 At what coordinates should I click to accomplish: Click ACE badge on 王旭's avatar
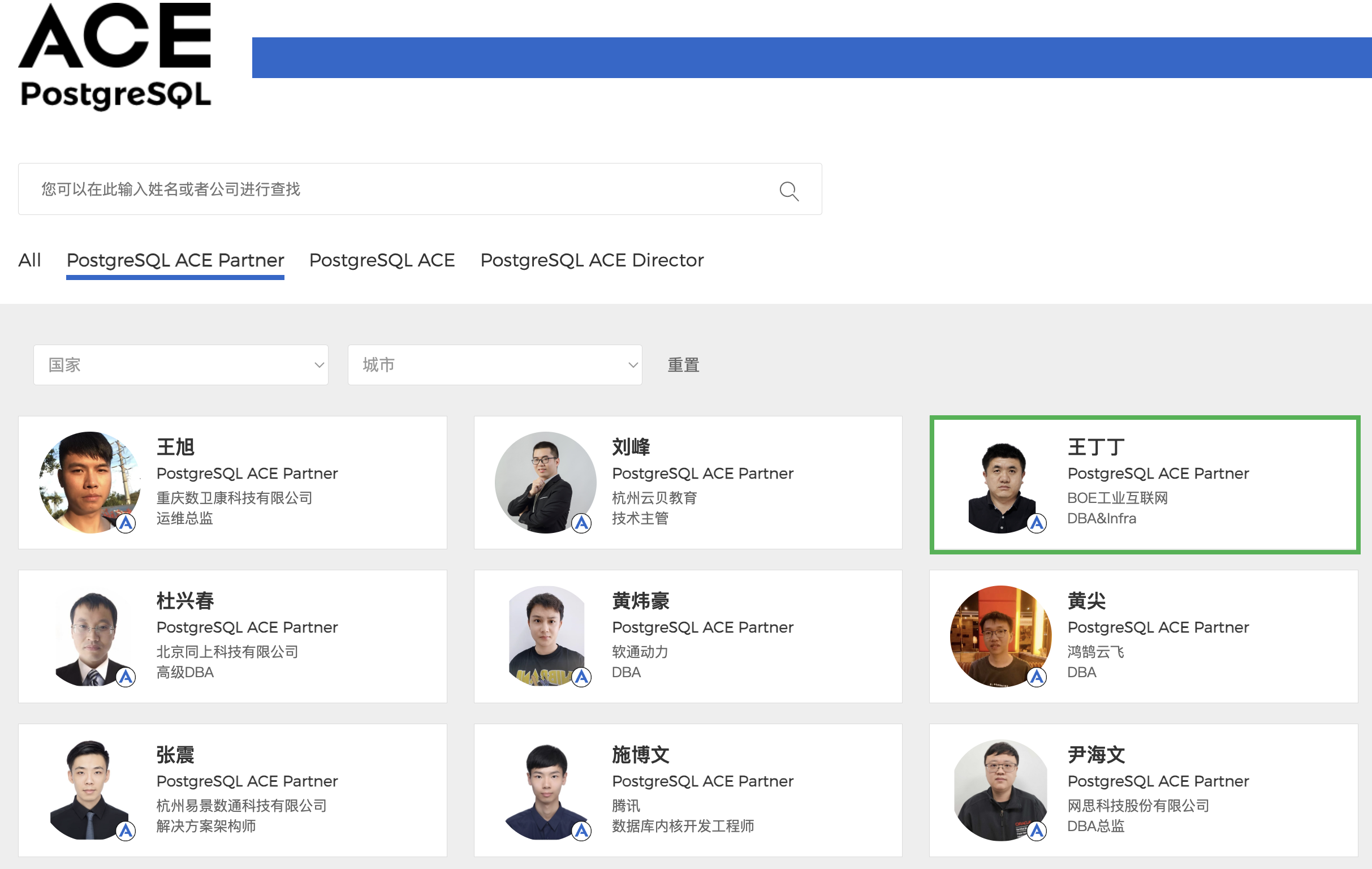126,523
